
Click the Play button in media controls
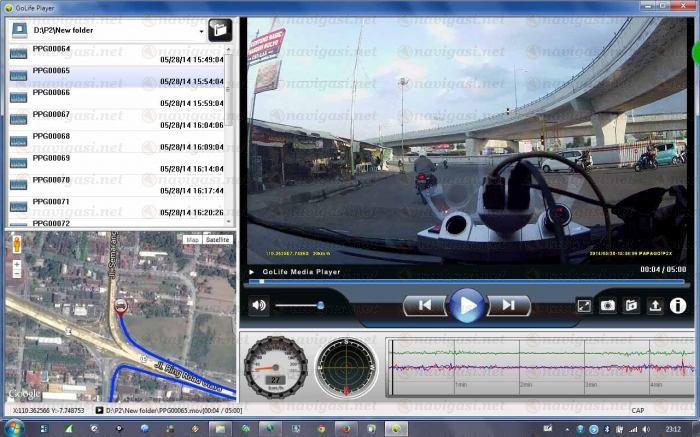pos(466,305)
